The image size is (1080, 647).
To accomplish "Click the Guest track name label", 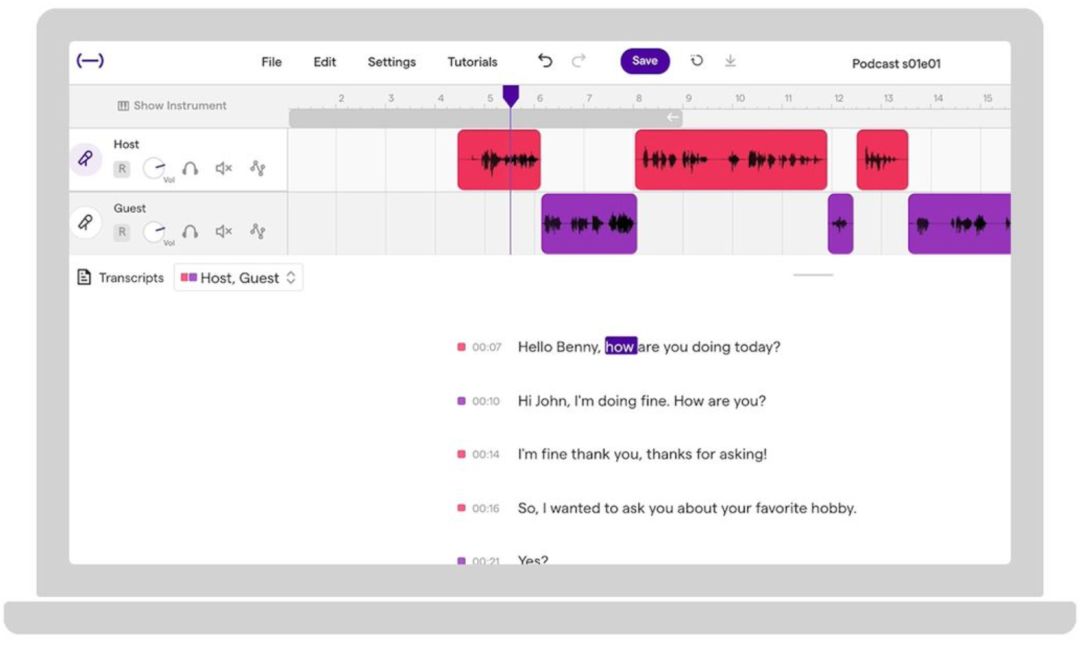I will tap(129, 208).
